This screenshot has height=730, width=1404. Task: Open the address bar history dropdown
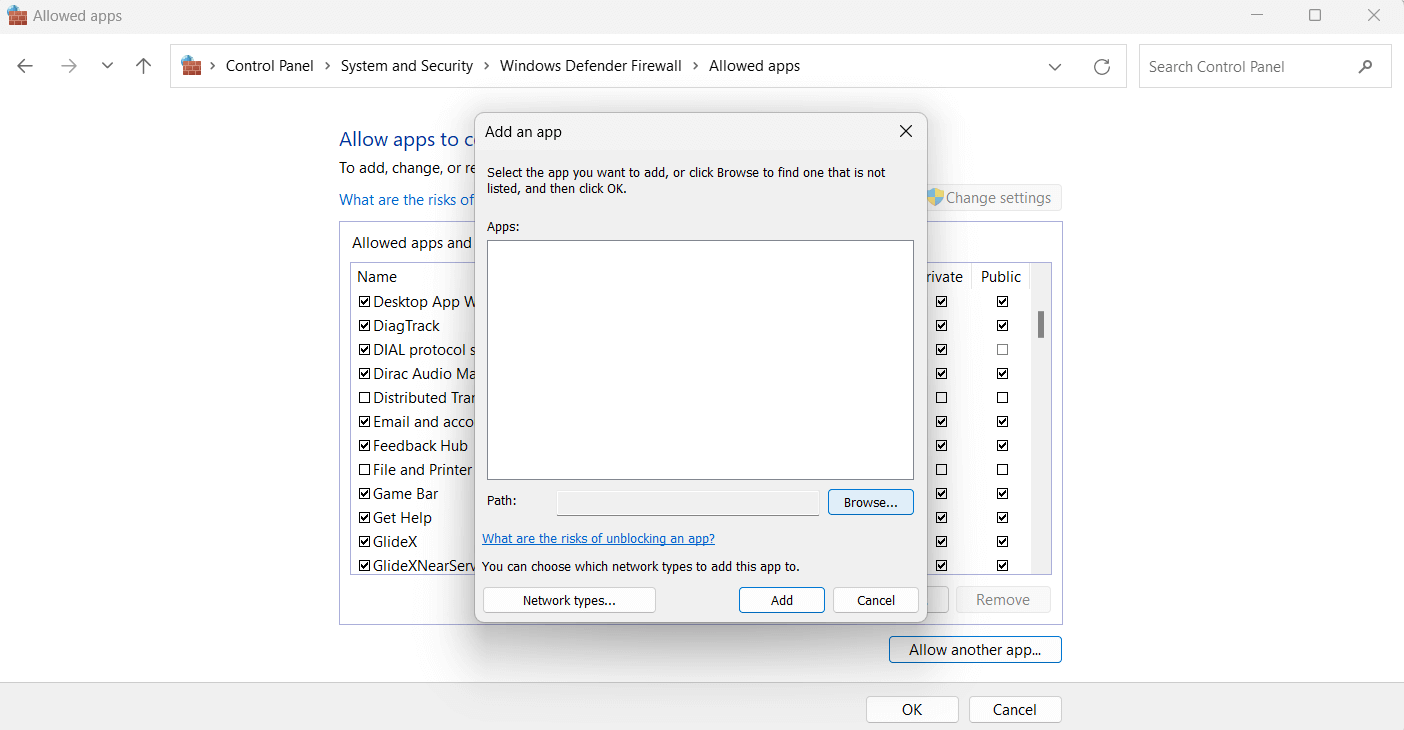(x=1055, y=66)
